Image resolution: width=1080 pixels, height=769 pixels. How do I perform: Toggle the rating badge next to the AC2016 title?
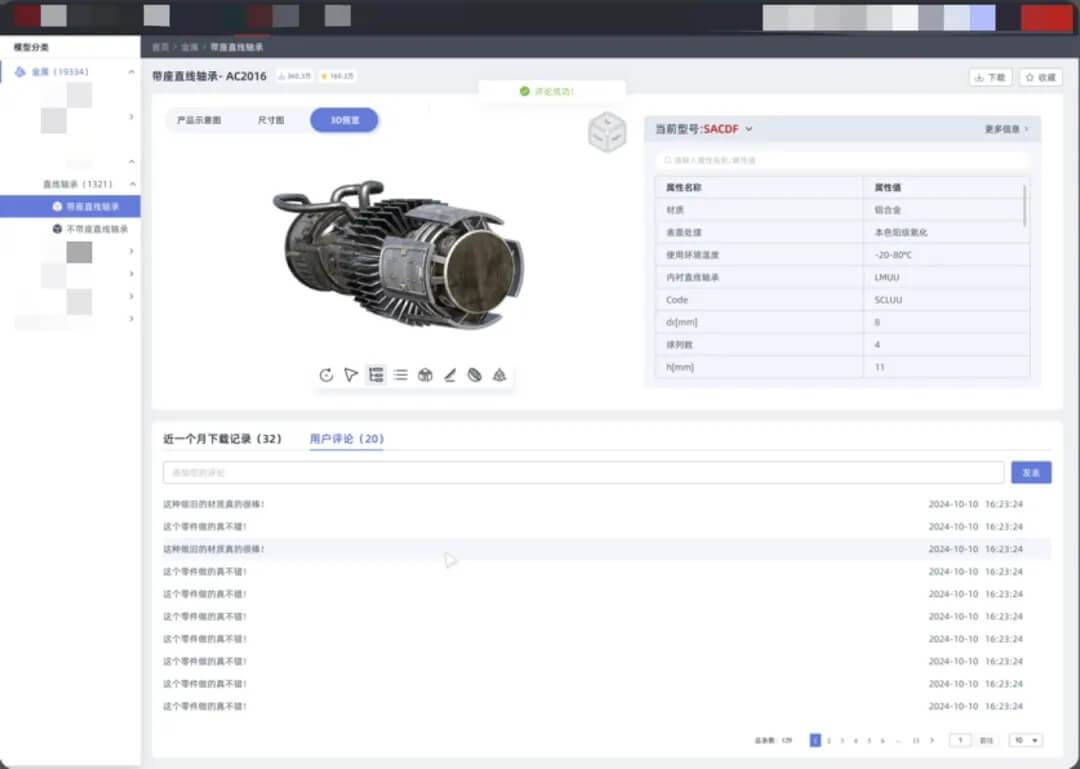[336, 75]
